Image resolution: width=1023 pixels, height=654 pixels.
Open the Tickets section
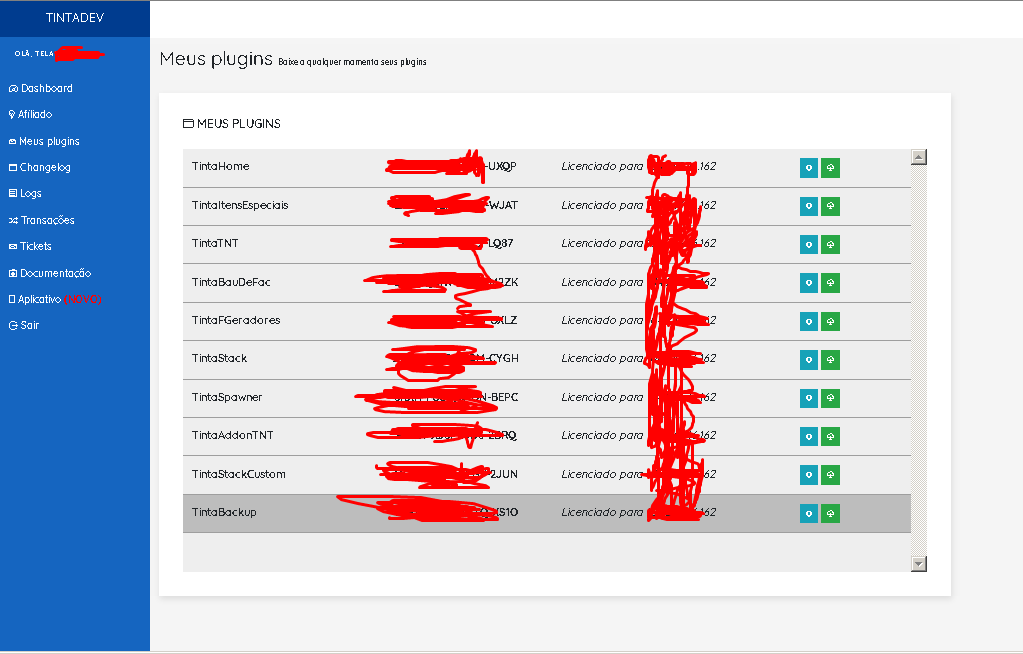pos(36,246)
